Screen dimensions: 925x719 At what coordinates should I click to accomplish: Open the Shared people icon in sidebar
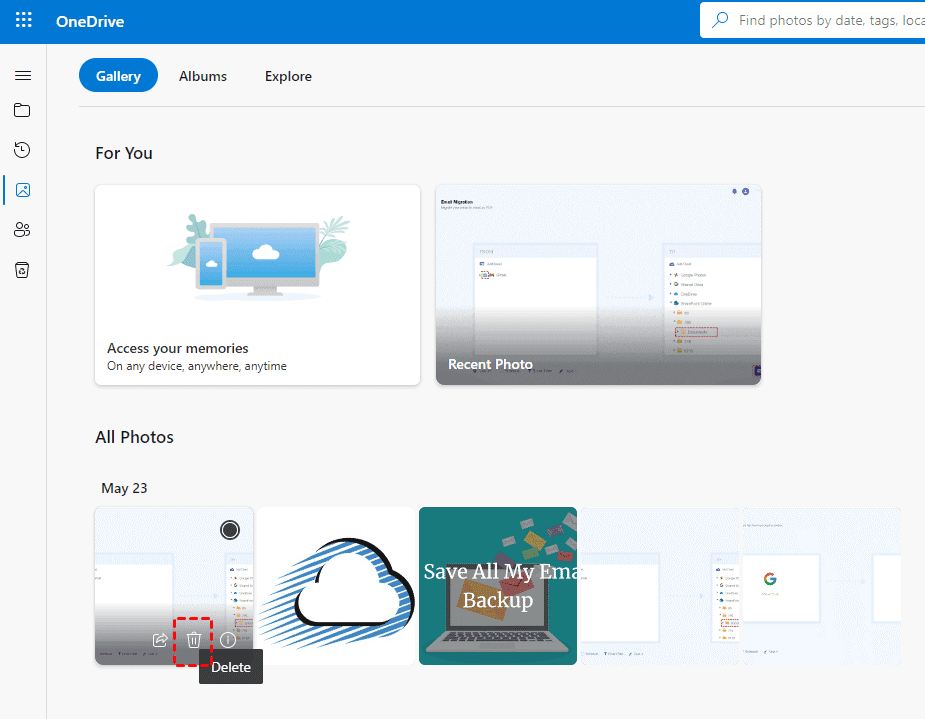(23, 230)
